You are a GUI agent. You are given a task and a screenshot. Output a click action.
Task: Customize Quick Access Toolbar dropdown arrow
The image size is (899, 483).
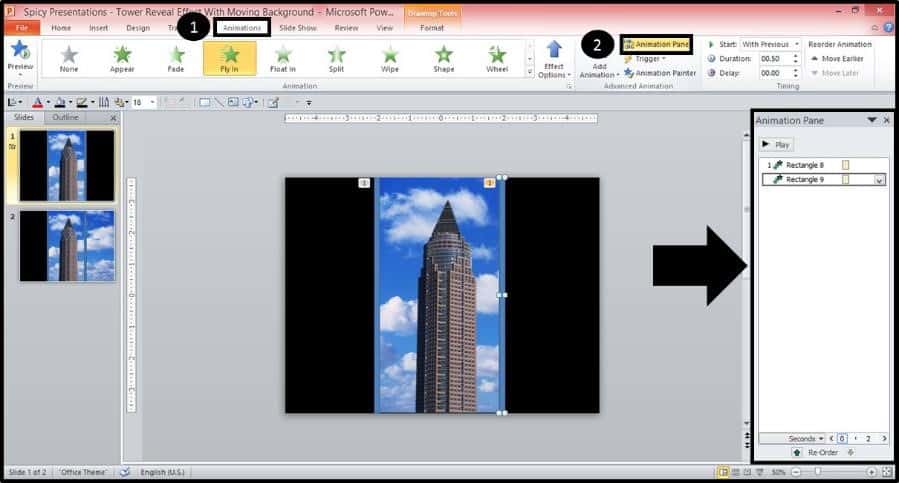tap(308, 103)
